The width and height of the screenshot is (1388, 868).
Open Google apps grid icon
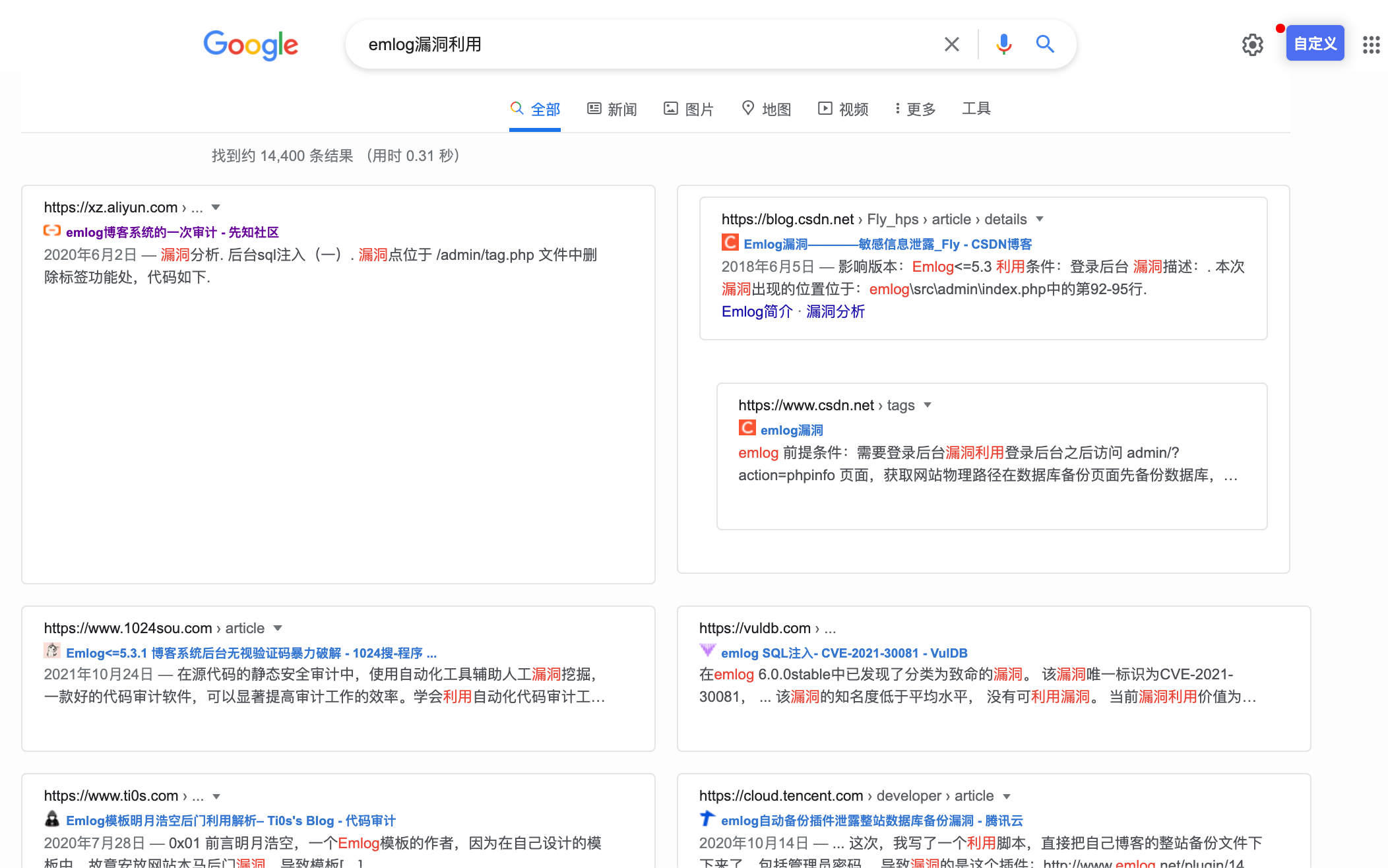(1371, 45)
